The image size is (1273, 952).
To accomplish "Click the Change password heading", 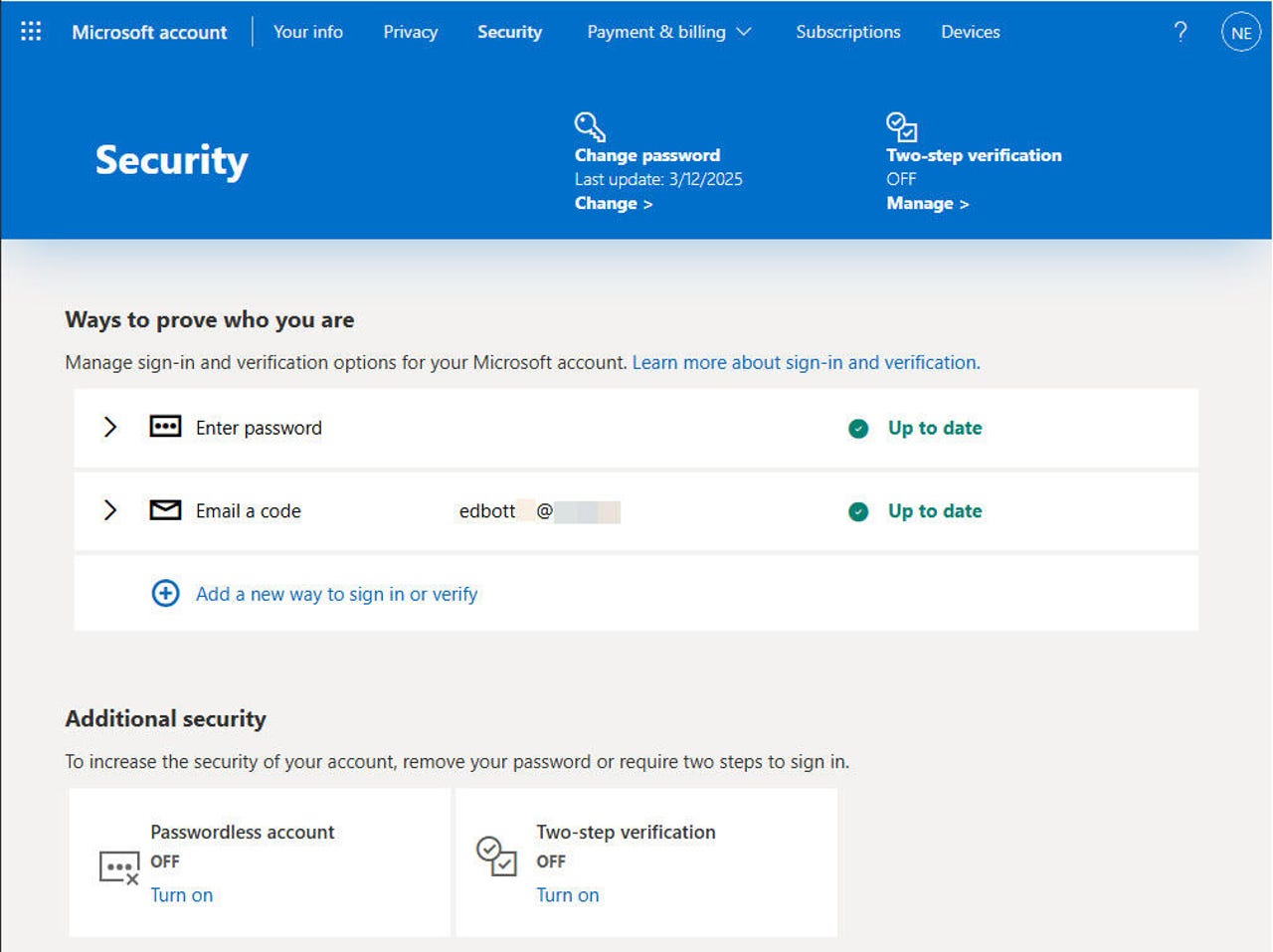I will pos(647,155).
